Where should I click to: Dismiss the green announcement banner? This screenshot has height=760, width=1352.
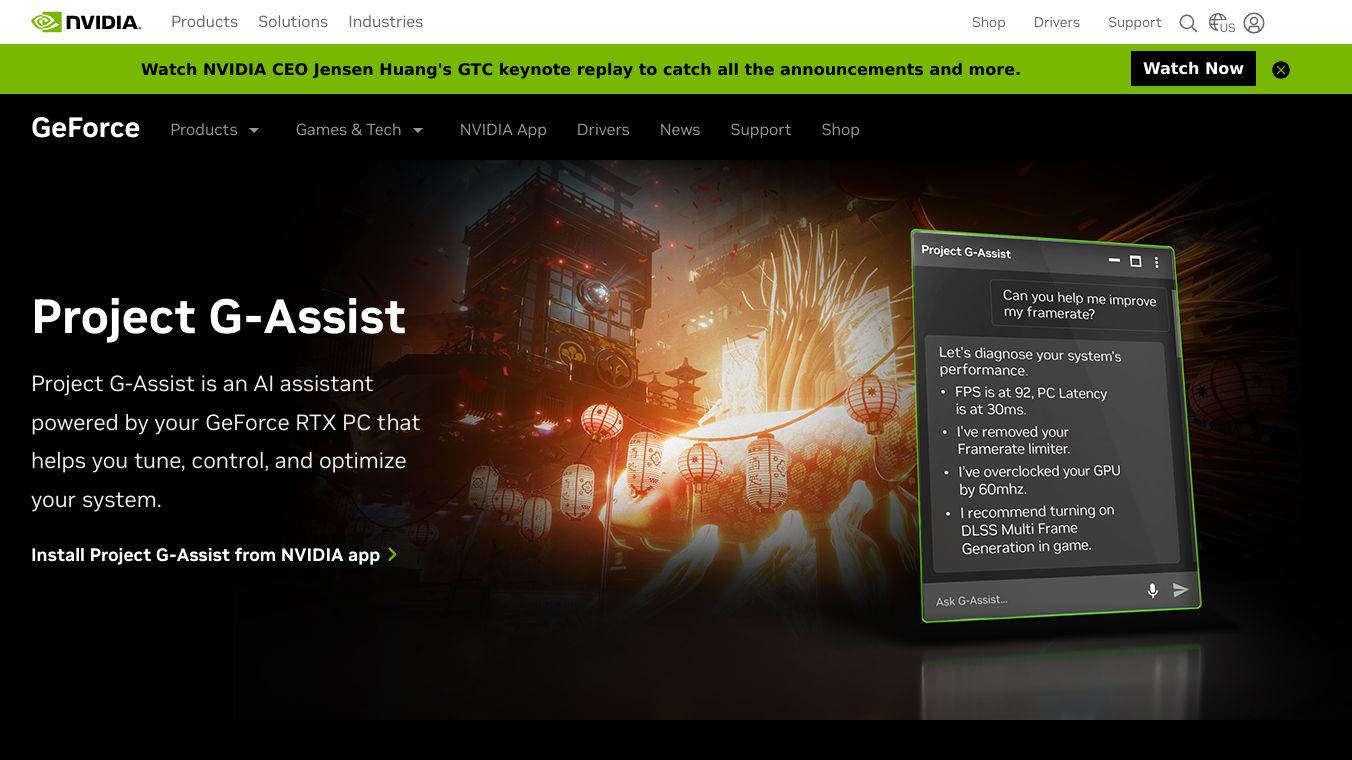click(1281, 70)
